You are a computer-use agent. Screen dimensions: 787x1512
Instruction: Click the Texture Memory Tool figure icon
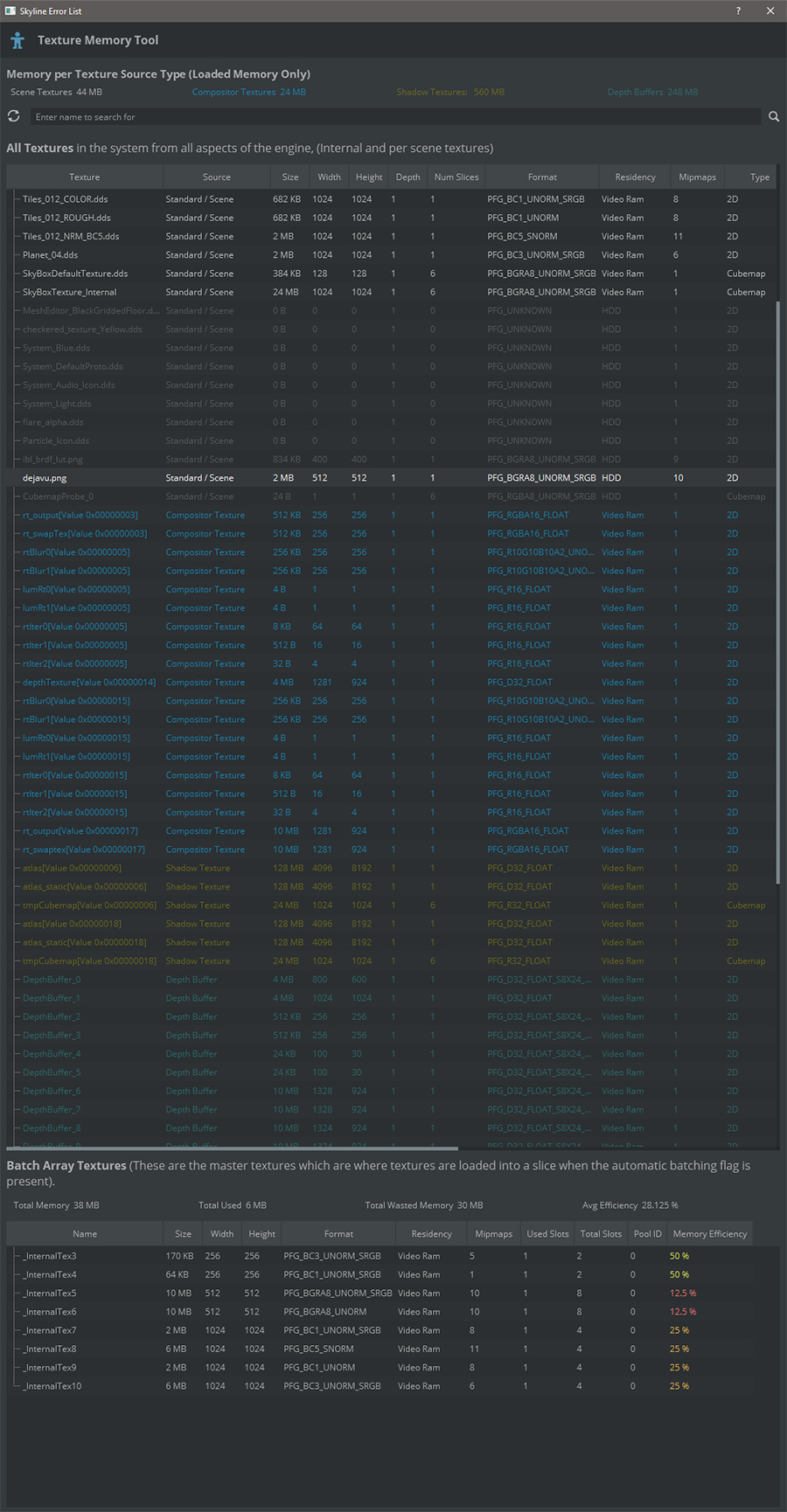17,40
